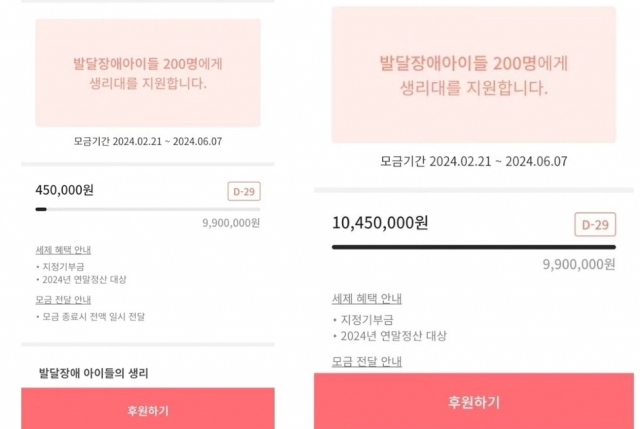Click the 9,900,000원 goal under the full bar
This screenshot has height=429, width=640.
click(579, 265)
